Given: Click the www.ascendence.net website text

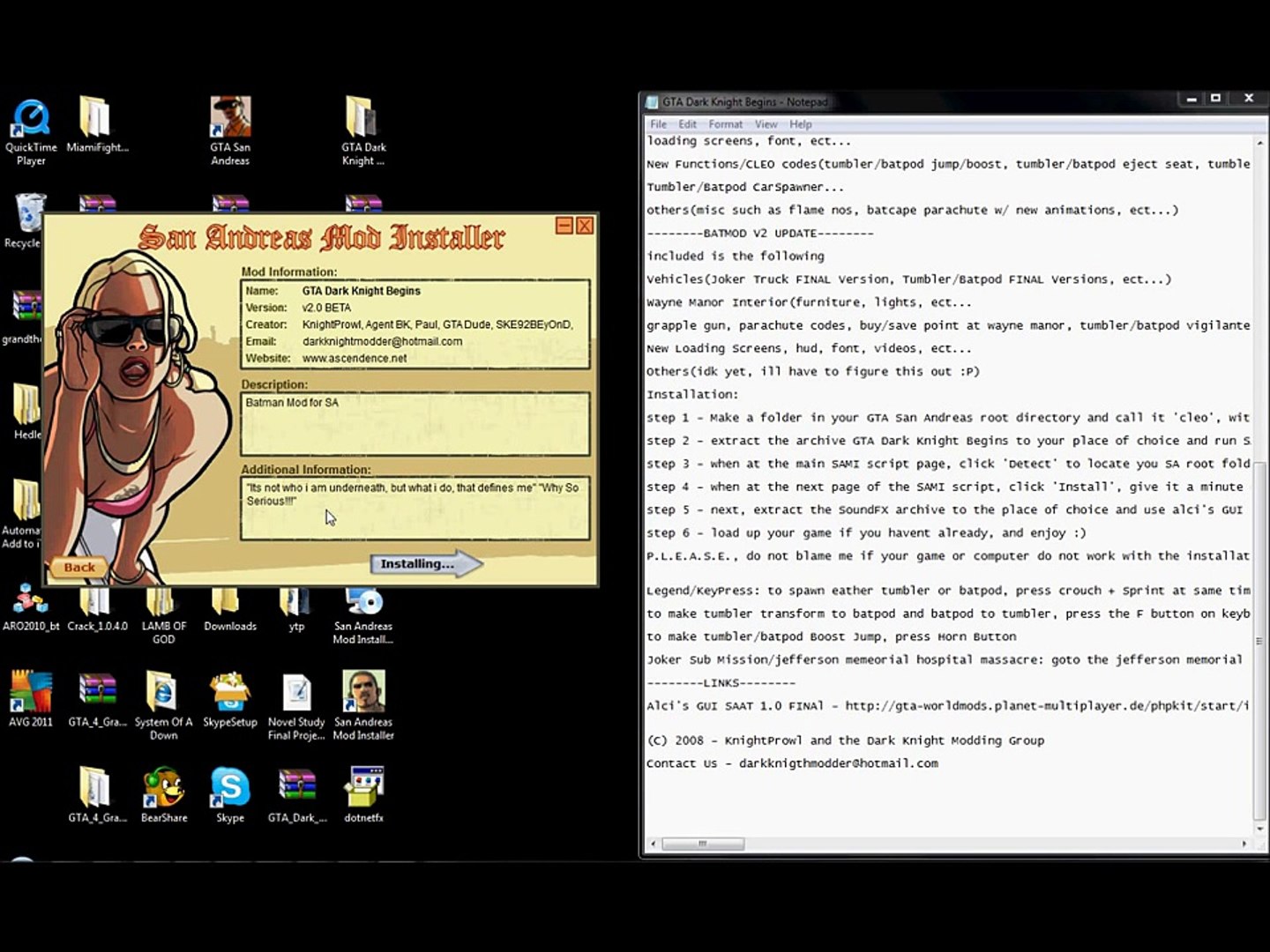Looking at the screenshot, I should pyautogui.click(x=355, y=359).
